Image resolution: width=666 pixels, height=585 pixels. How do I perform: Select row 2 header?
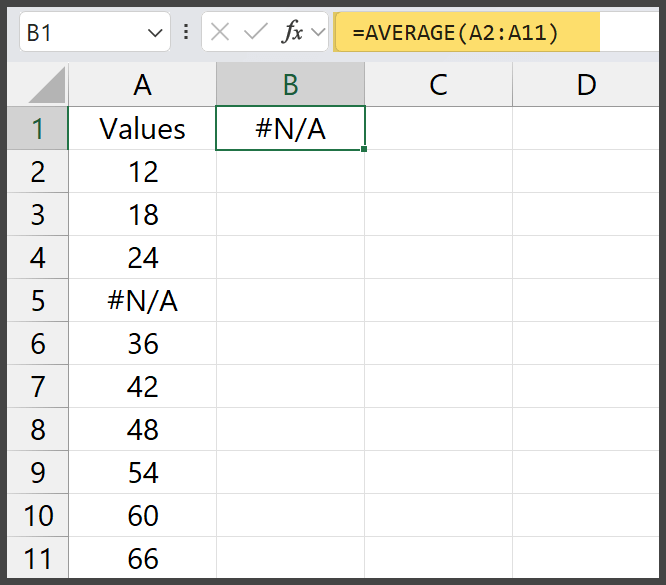(x=37, y=171)
